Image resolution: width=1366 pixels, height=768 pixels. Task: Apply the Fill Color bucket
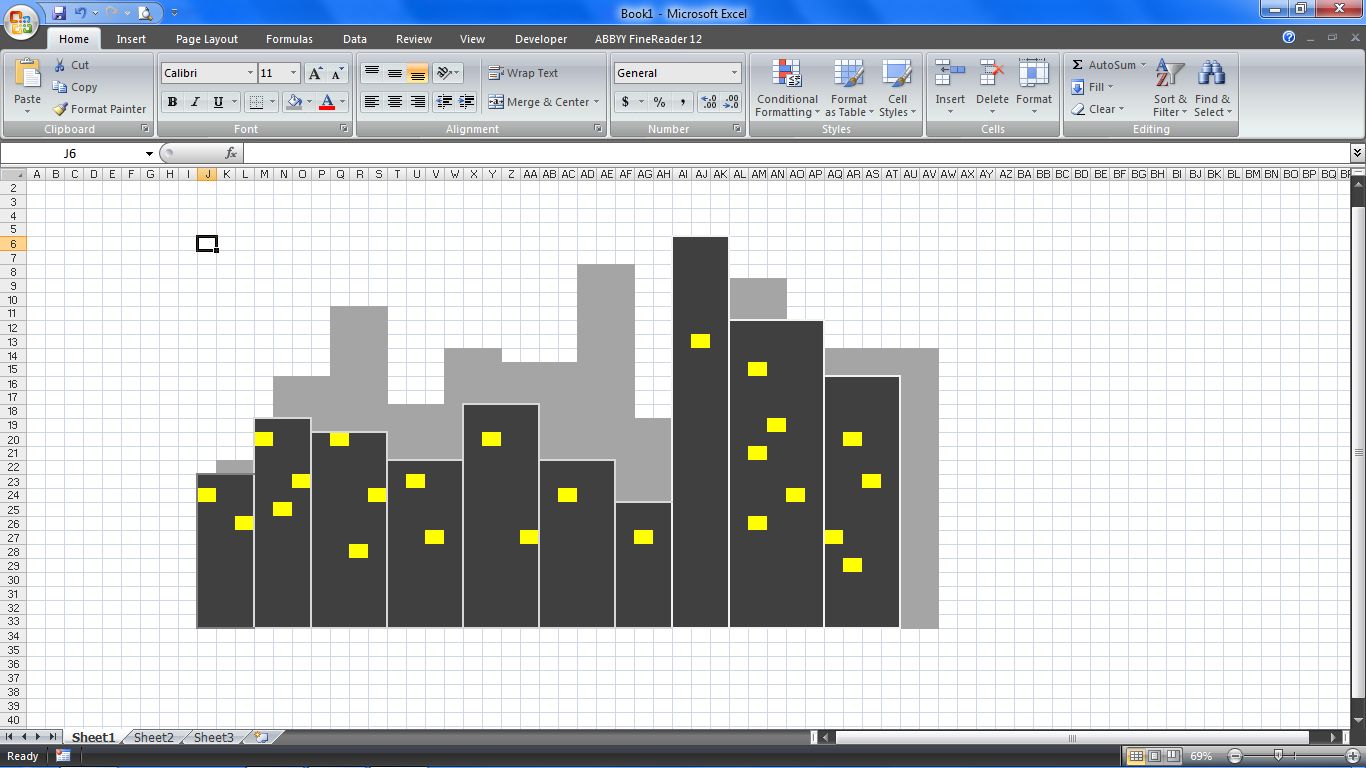tap(294, 102)
